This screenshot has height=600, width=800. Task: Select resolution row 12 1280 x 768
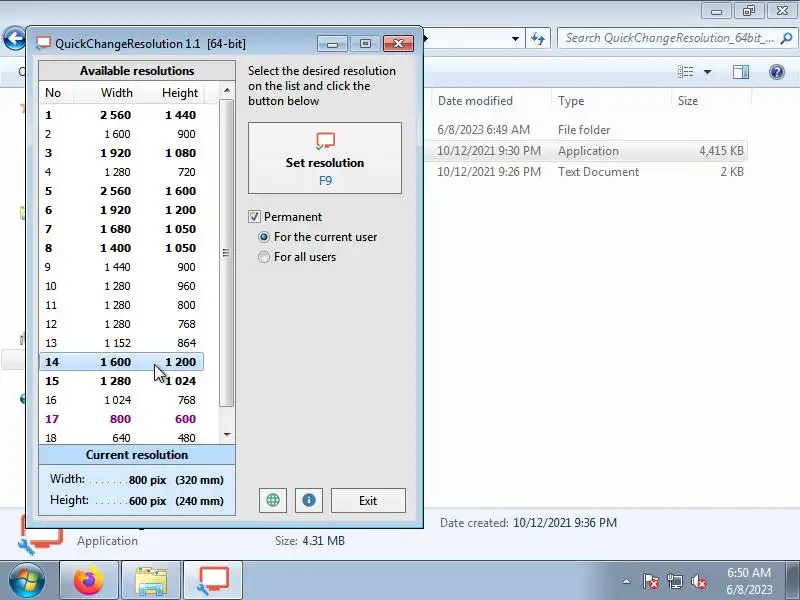[121, 324]
